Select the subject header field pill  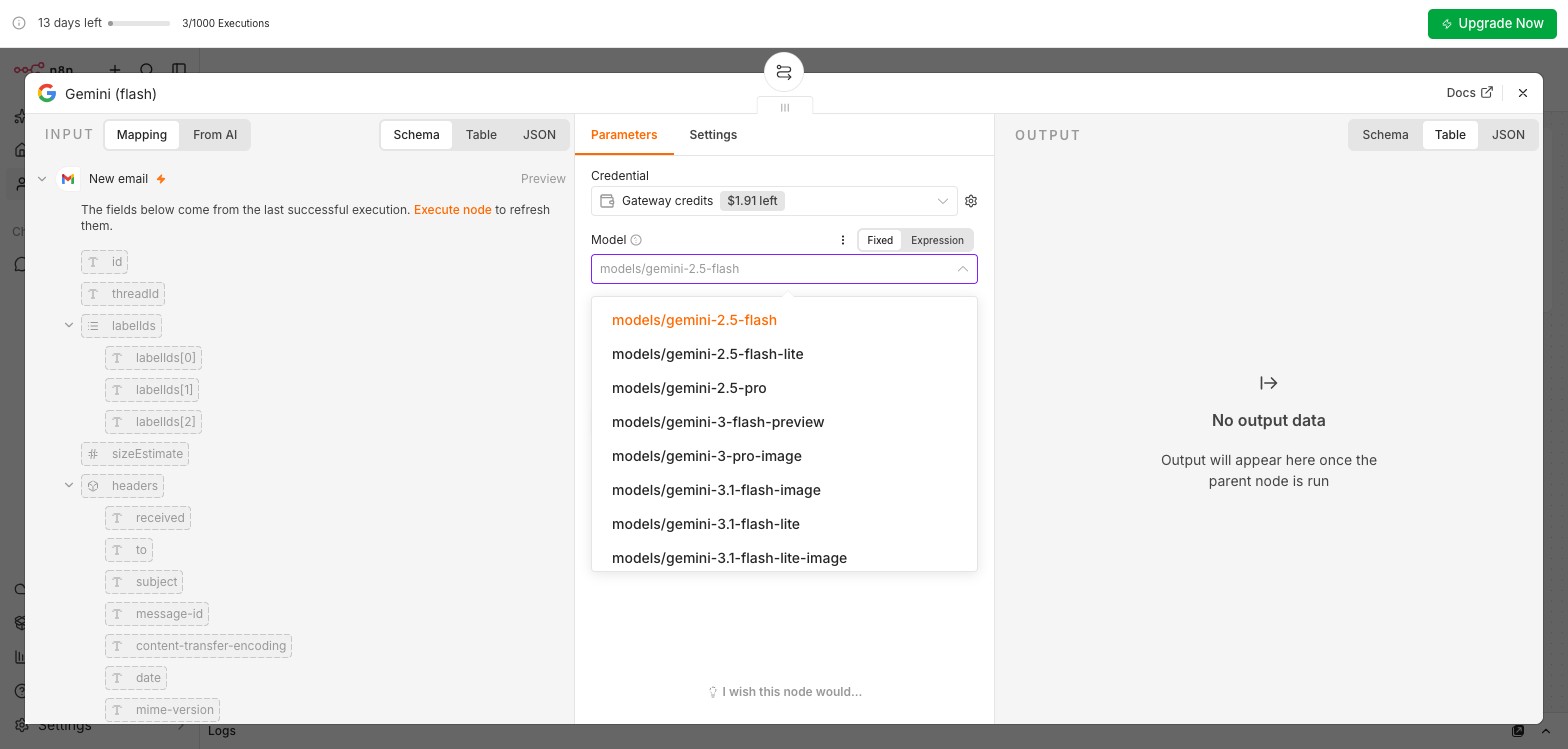[x=144, y=582]
